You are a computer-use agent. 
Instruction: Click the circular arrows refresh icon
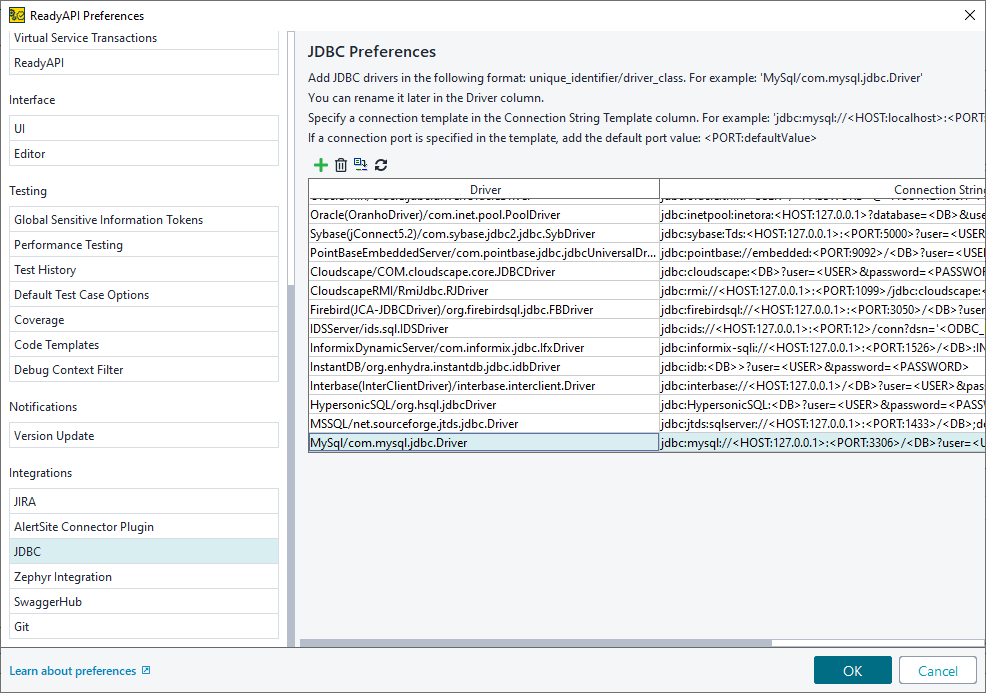pyautogui.click(x=381, y=165)
